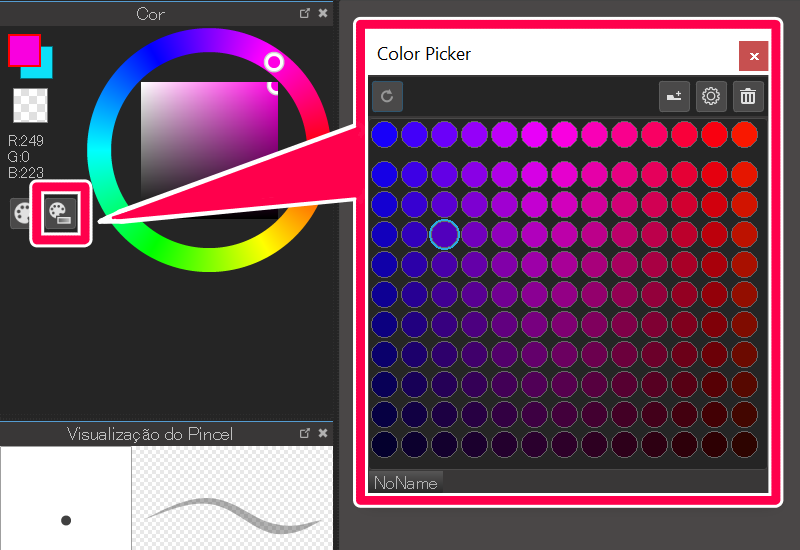Image resolution: width=800 pixels, height=550 pixels.
Task: Close the Cor panel
Action: (323, 13)
